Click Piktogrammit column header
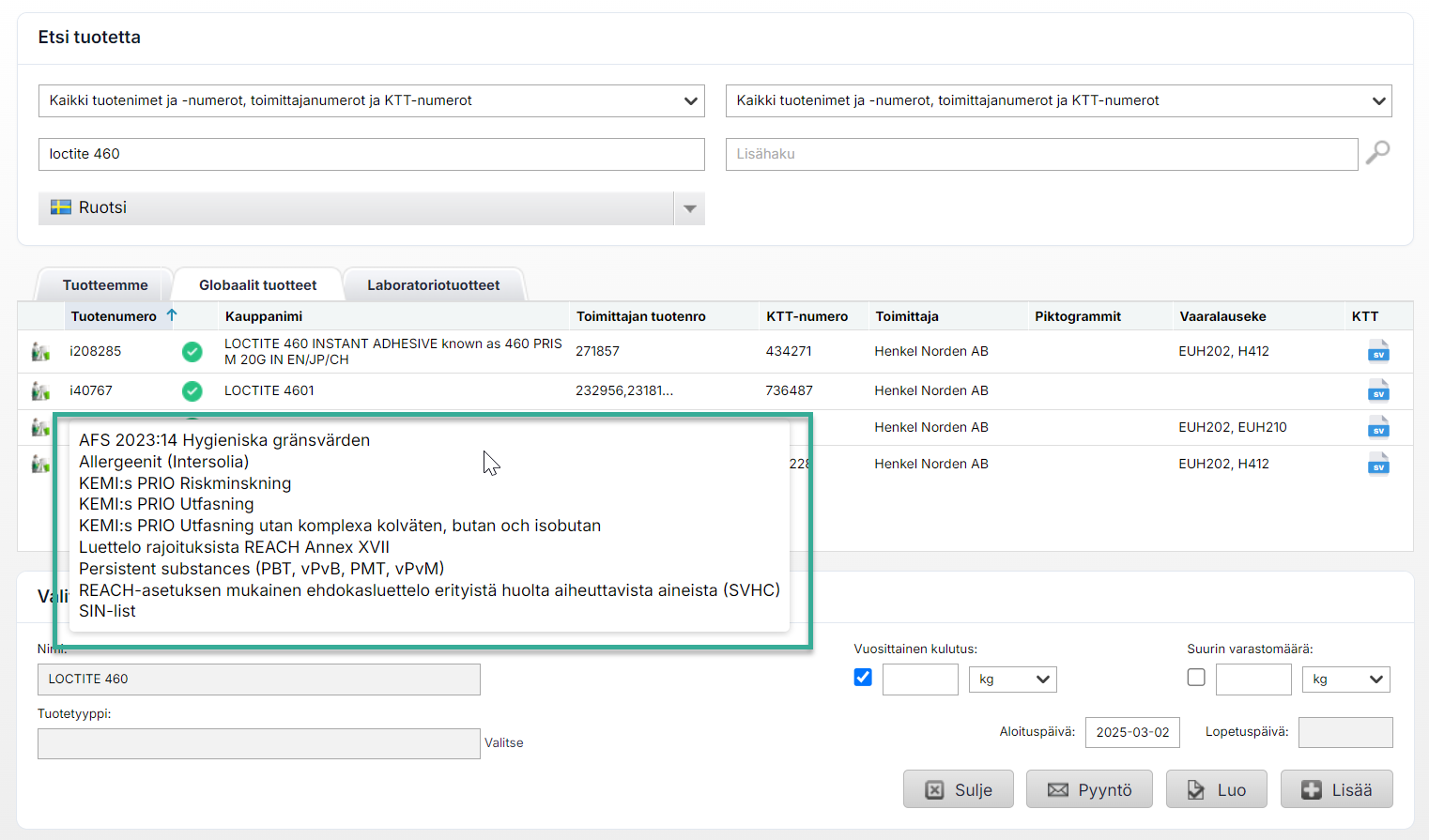The width and height of the screenshot is (1429, 840). (x=1078, y=316)
